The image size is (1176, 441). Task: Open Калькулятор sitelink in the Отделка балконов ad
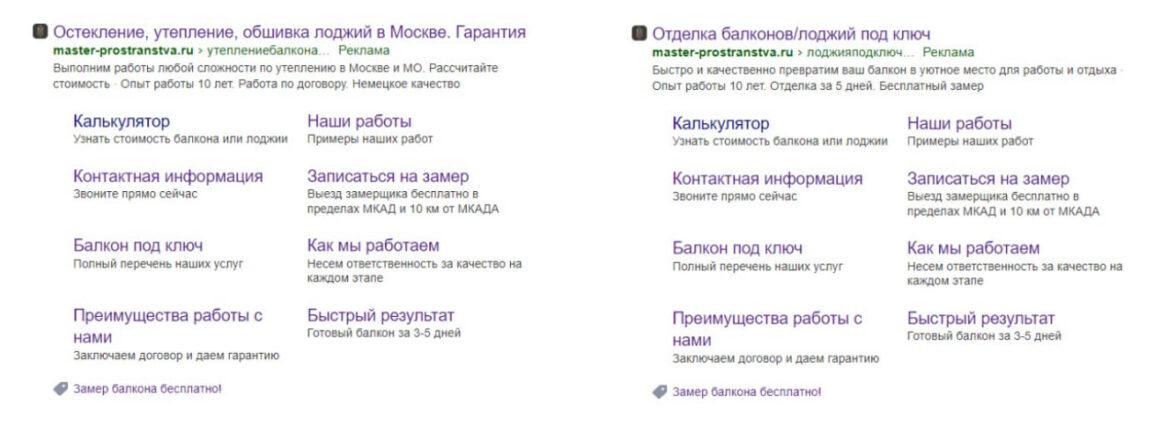point(721,124)
